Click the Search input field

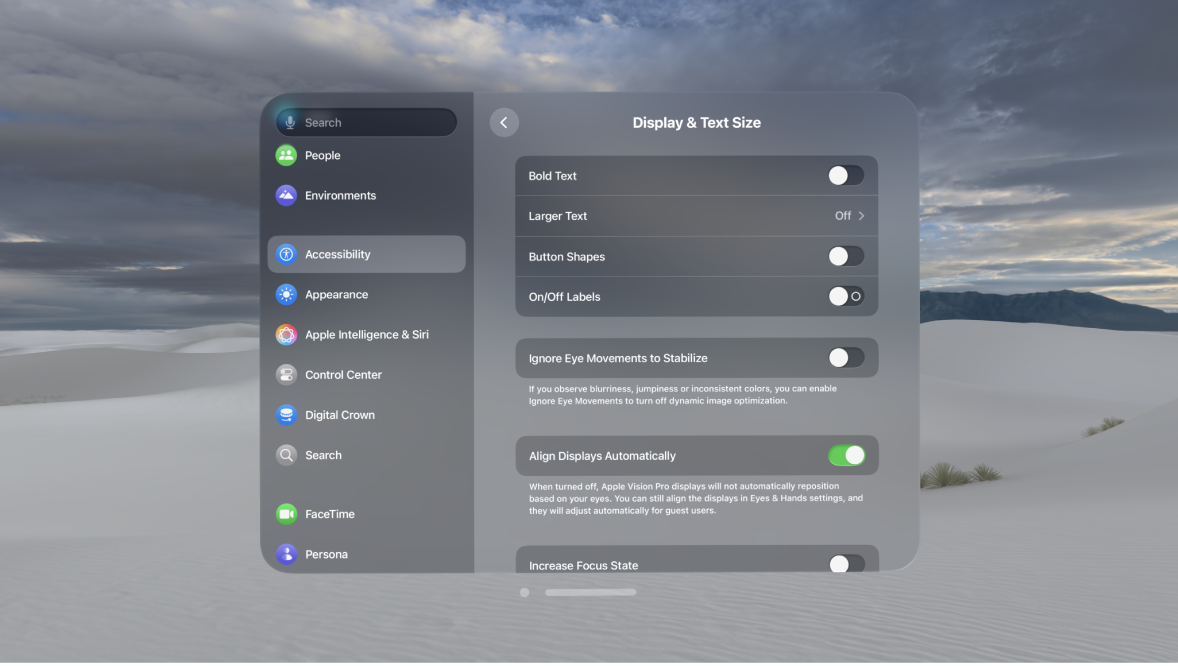[367, 123]
